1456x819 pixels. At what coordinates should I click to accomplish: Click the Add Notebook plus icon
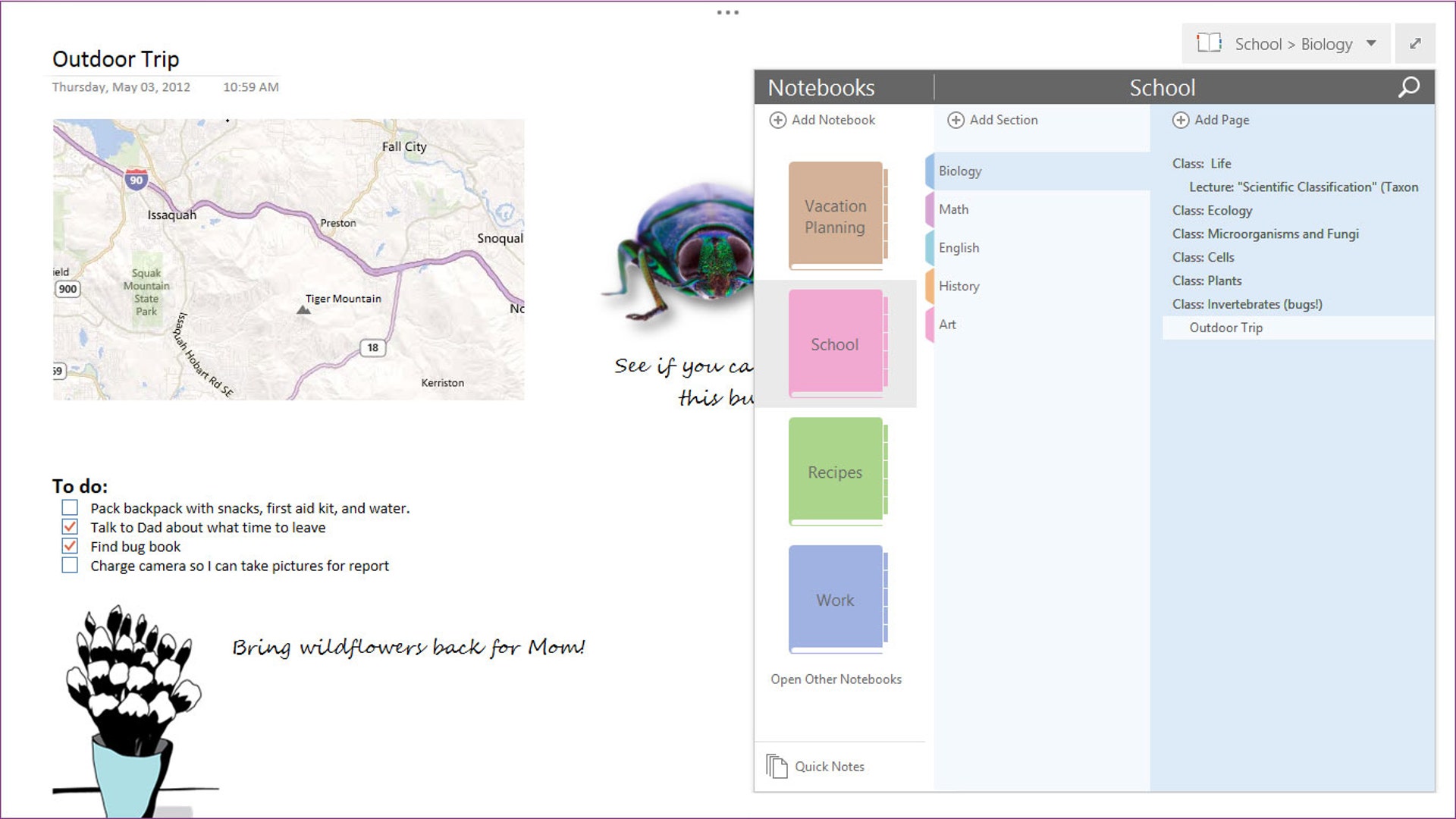click(x=778, y=120)
